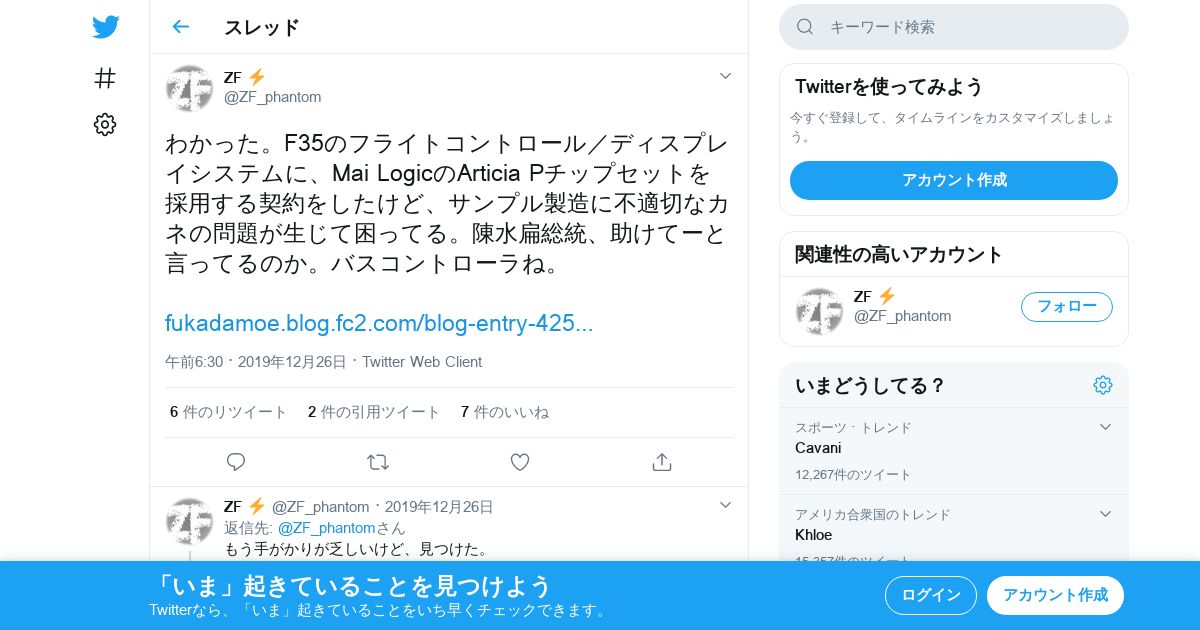This screenshot has width=1200, height=630.
Task: Expand options for the Cavani trend
Action: tap(1105, 427)
